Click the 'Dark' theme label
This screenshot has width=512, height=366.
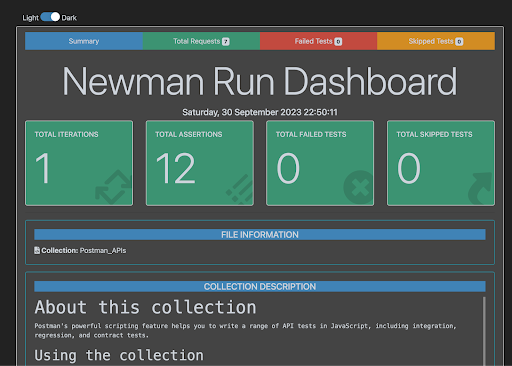pyautogui.click(x=69, y=18)
